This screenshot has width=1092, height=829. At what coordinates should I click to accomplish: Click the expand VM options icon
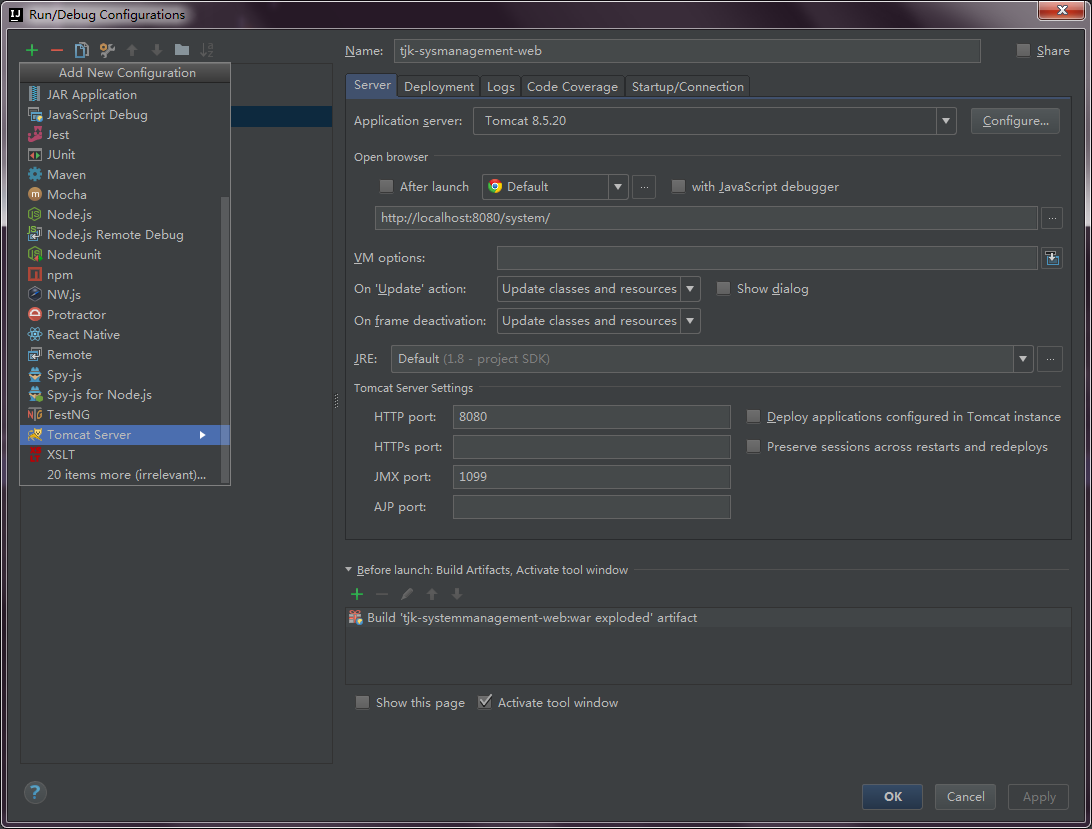pyautogui.click(x=1052, y=258)
